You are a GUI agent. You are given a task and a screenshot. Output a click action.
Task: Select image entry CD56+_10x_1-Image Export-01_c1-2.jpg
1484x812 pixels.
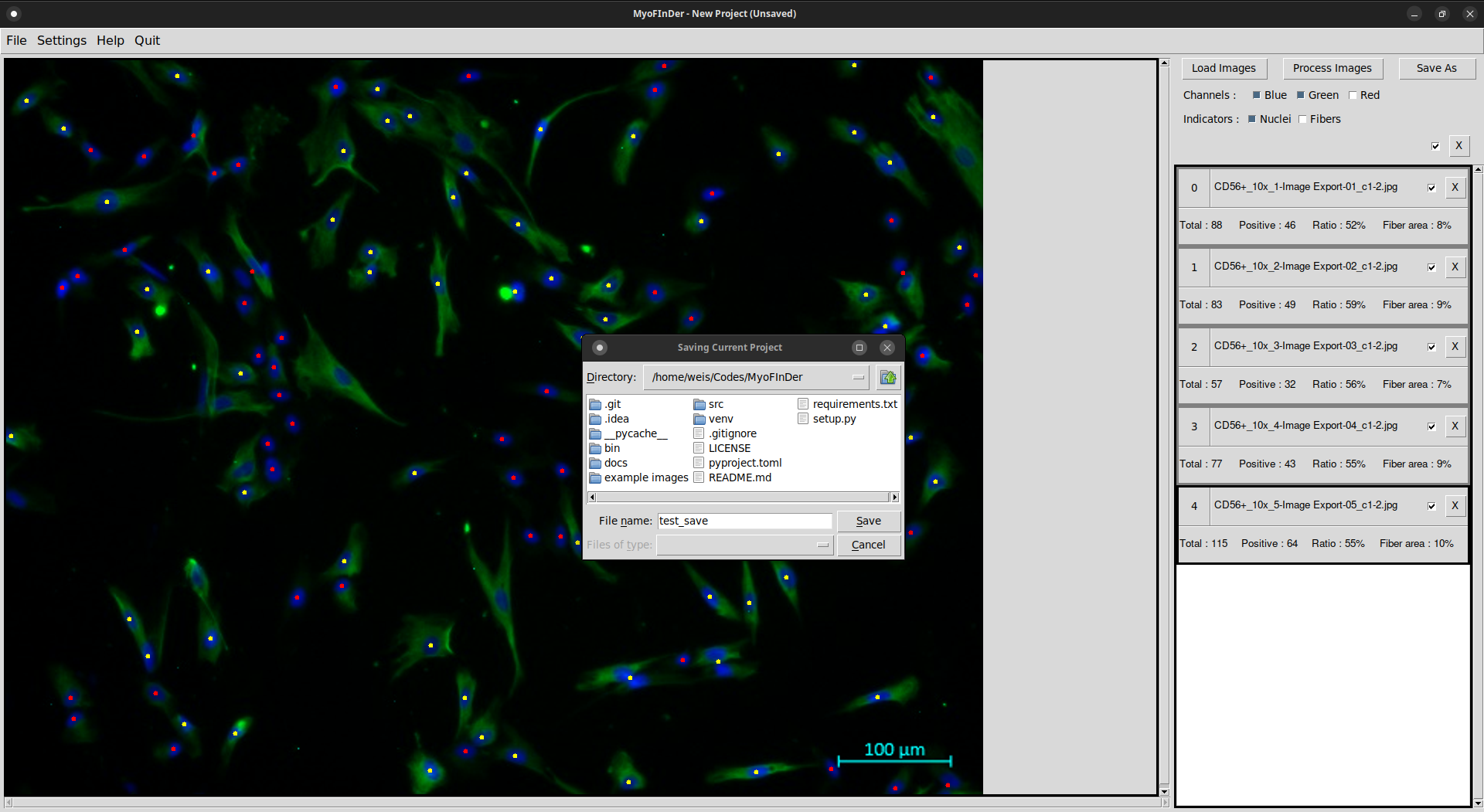coord(1305,187)
